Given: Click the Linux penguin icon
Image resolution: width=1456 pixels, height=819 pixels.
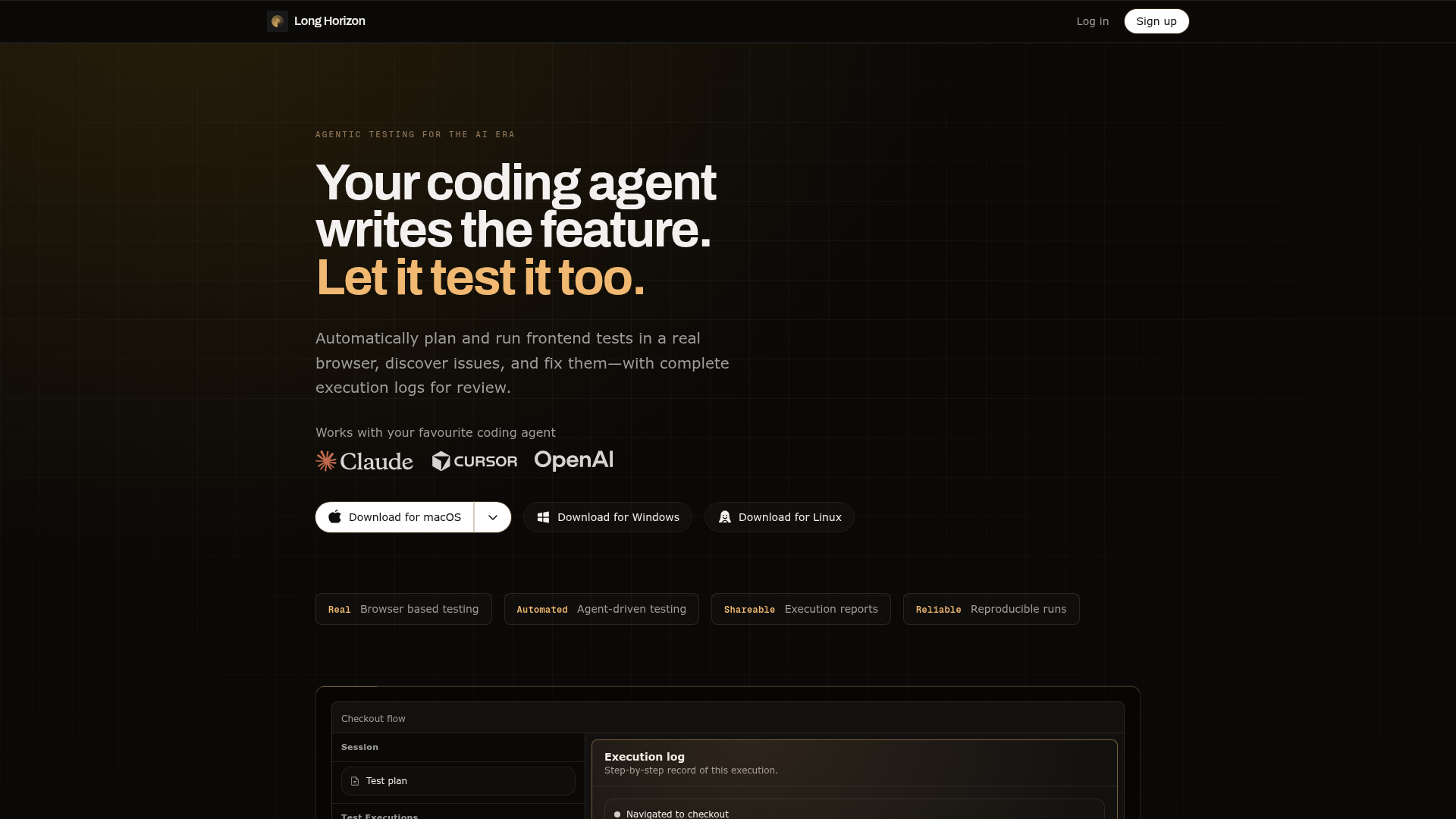Looking at the screenshot, I should [724, 517].
